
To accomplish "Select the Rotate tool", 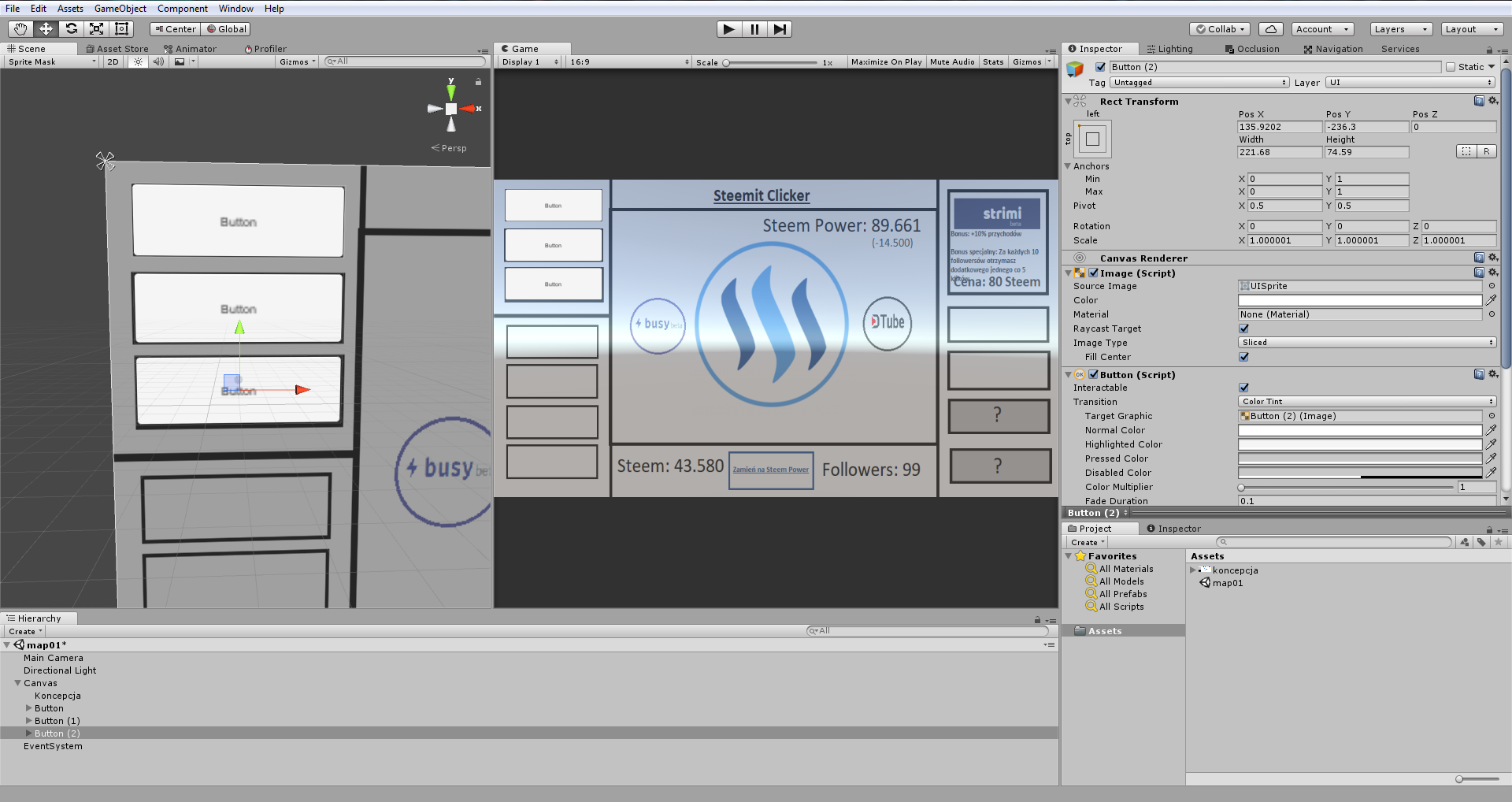I will tap(72, 29).
